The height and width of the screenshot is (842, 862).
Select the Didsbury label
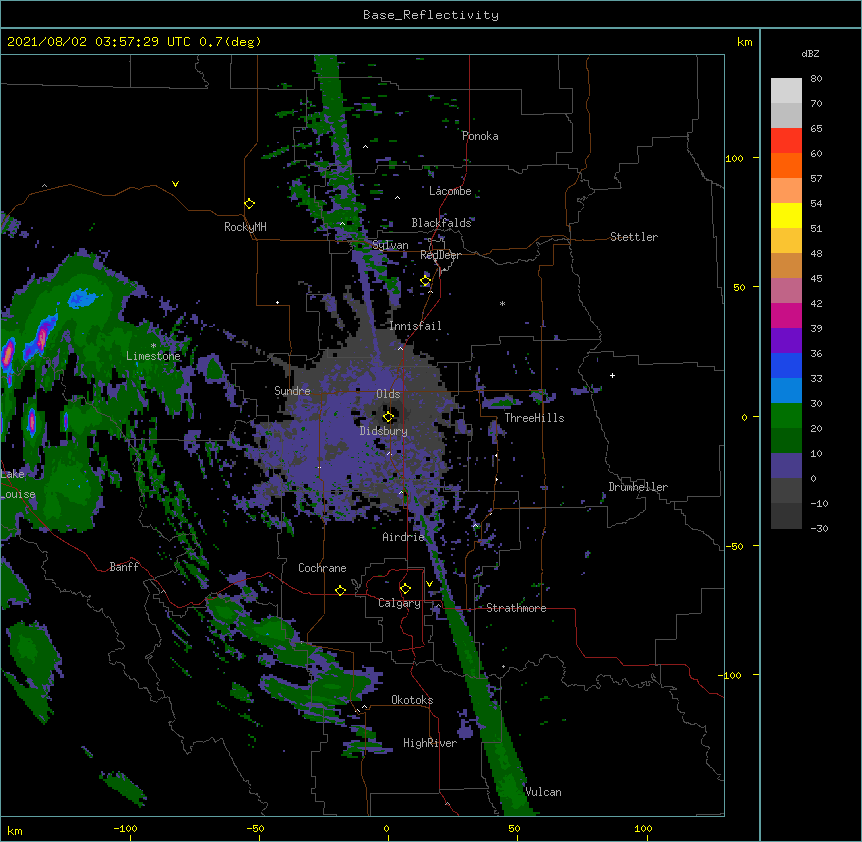[x=384, y=431]
